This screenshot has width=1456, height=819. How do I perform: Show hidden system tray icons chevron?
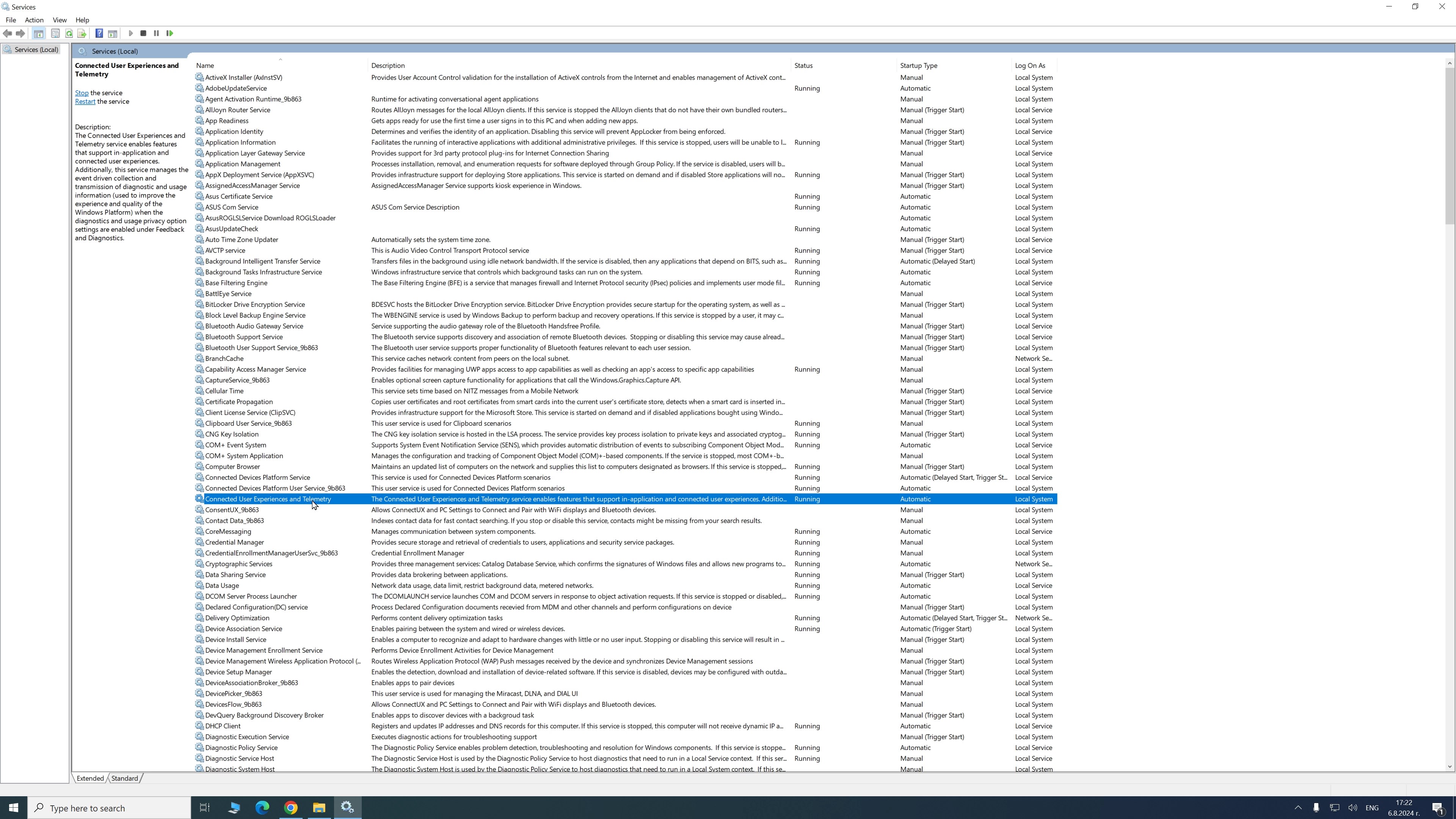click(1298, 808)
